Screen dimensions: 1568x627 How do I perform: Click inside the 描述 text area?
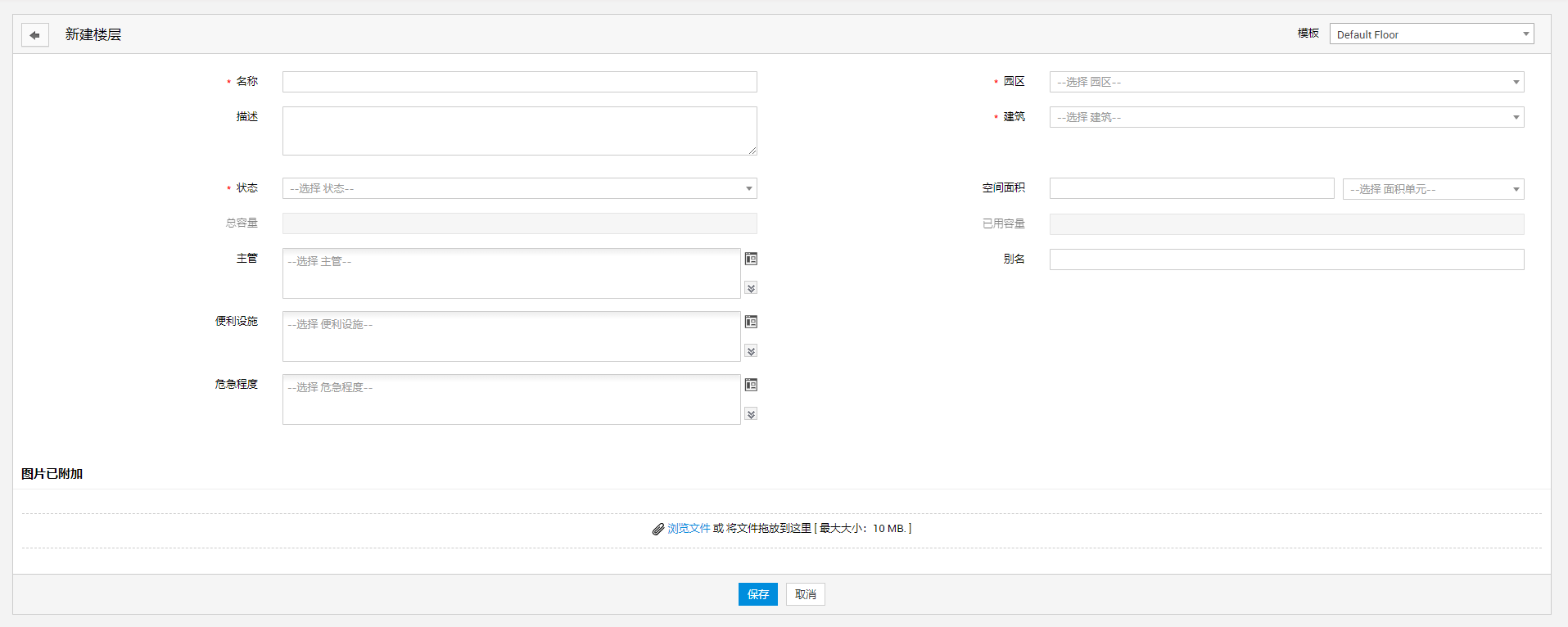coord(519,131)
